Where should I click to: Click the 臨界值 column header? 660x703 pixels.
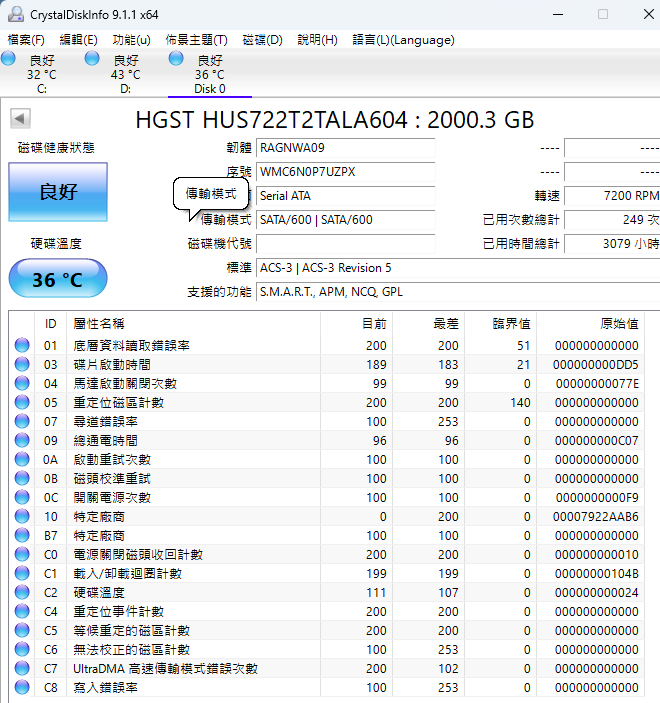coord(500,323)
